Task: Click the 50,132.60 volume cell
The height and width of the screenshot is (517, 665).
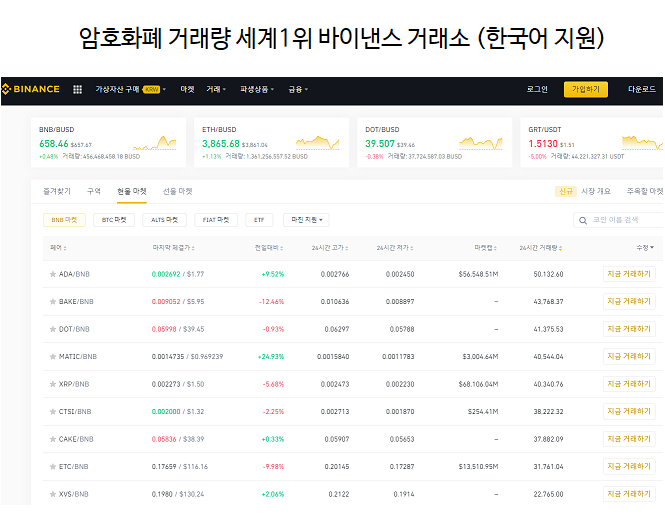Action: [x=548, y=274]
